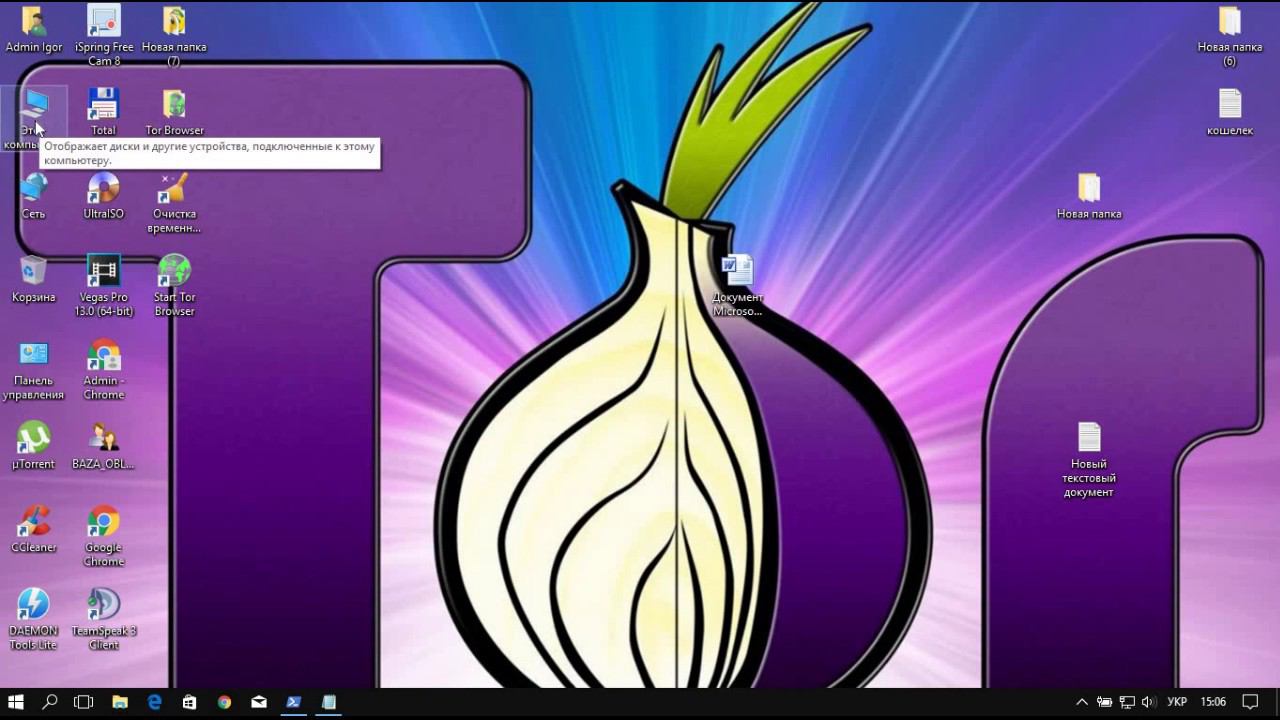Launch the UltraISO shortcut
Image resolution: width=1280 pixels, height=720 pixels.
click(x=104, y=188)
